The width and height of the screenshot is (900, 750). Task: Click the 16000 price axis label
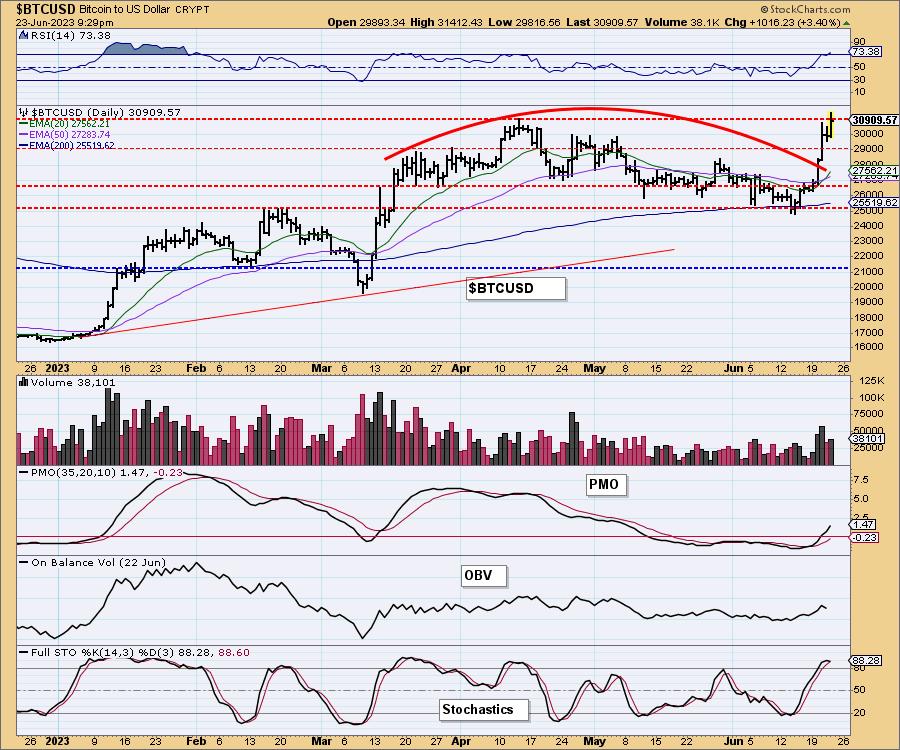tap(868, 347)
